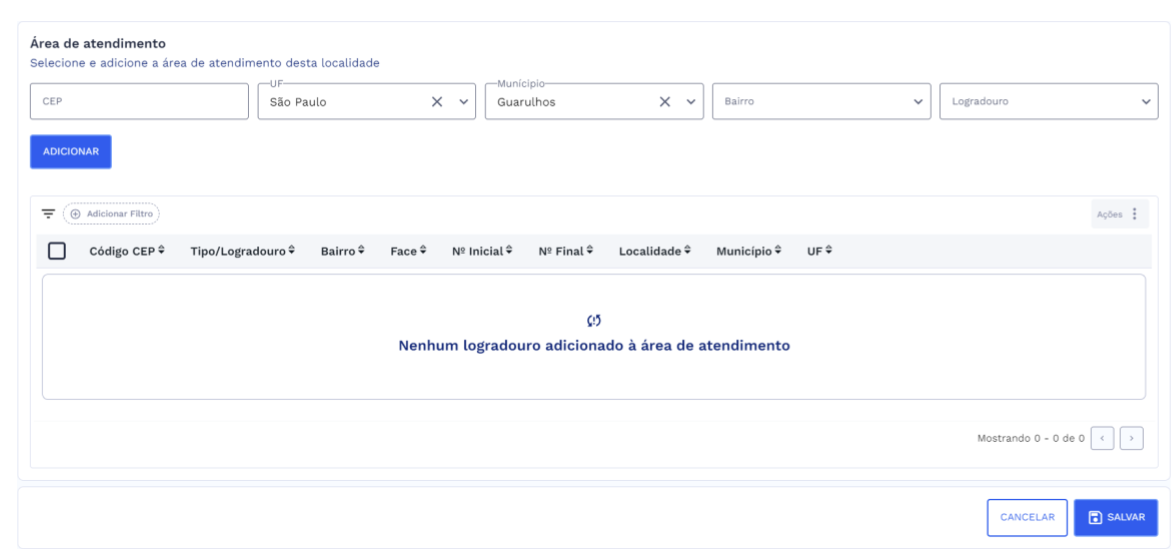
Task: Sort by Nº Inicial column
Action: pos(482,250)
